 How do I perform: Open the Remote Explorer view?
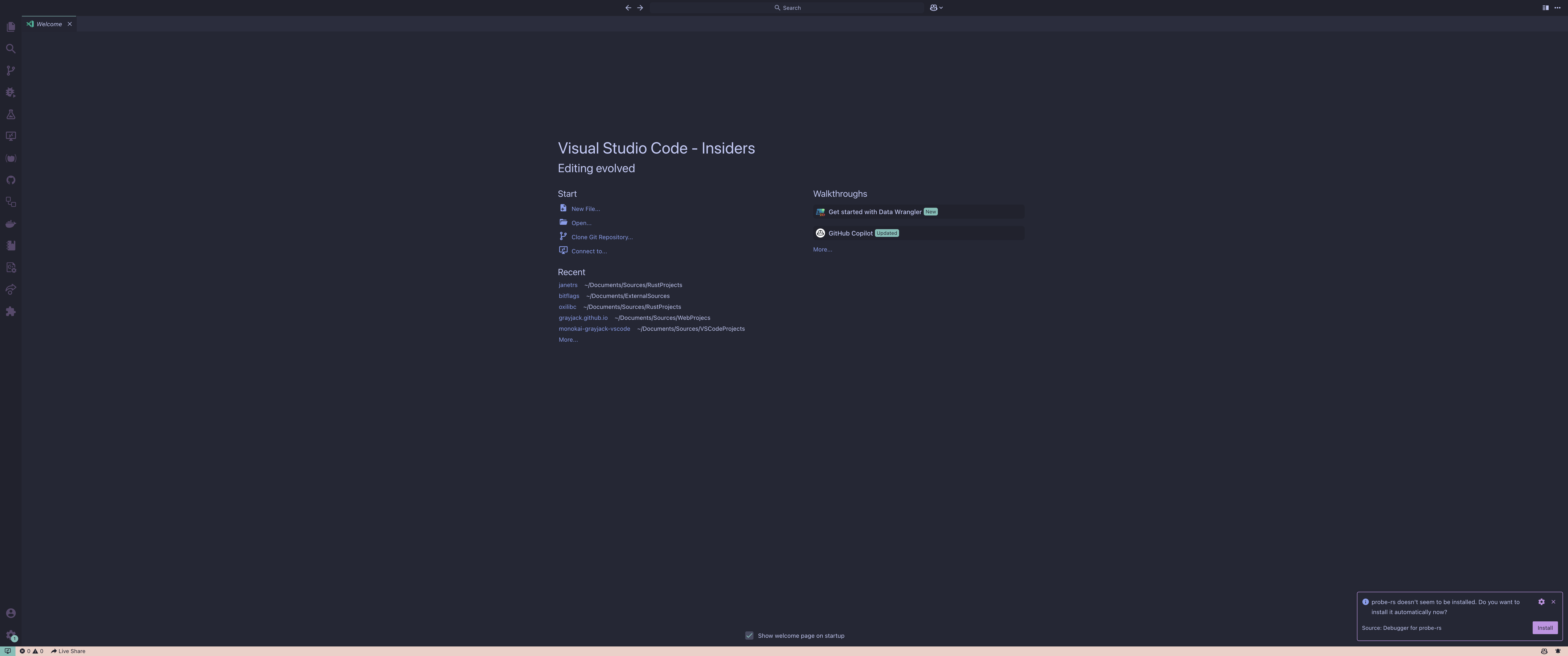[10, 136]
